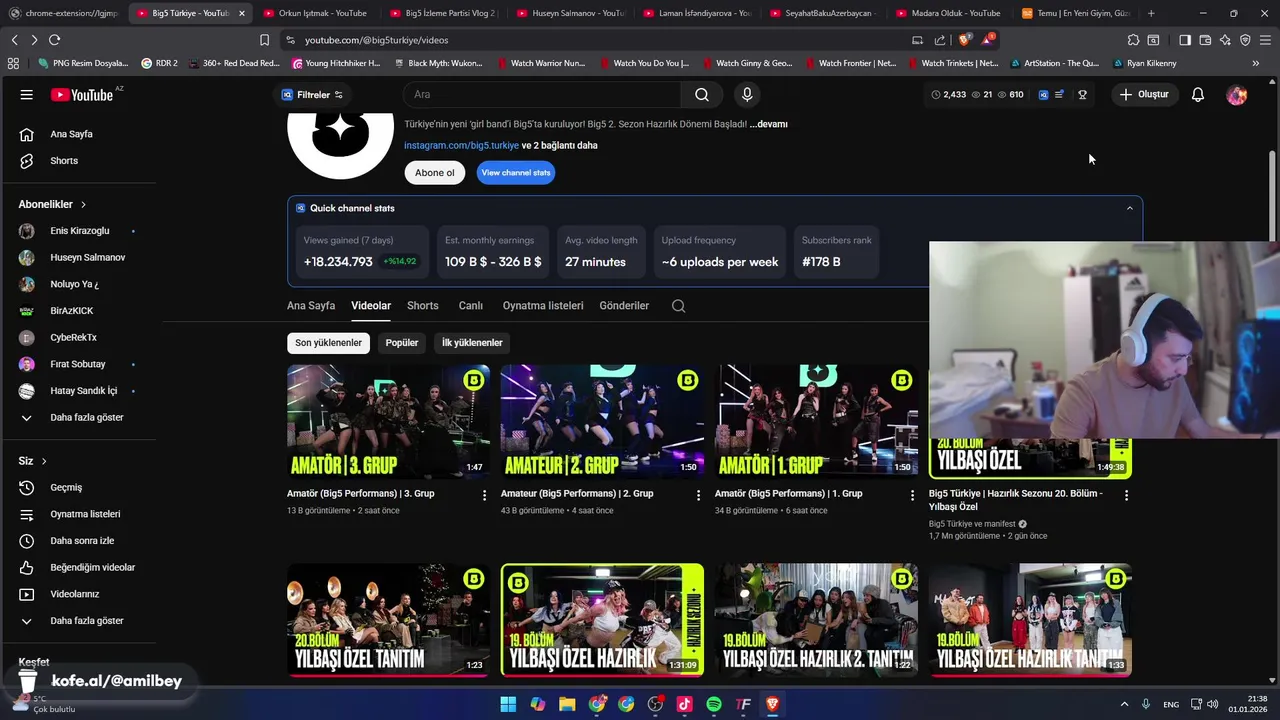Click the search magnifier button

[x=702, y=95]
